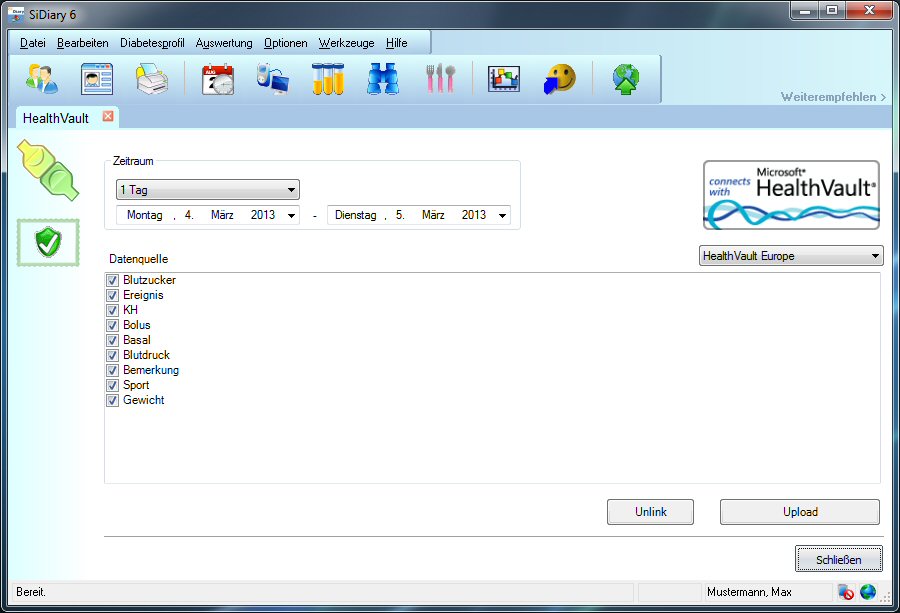Minimize the SiDiary 6 window

point(805,11)
